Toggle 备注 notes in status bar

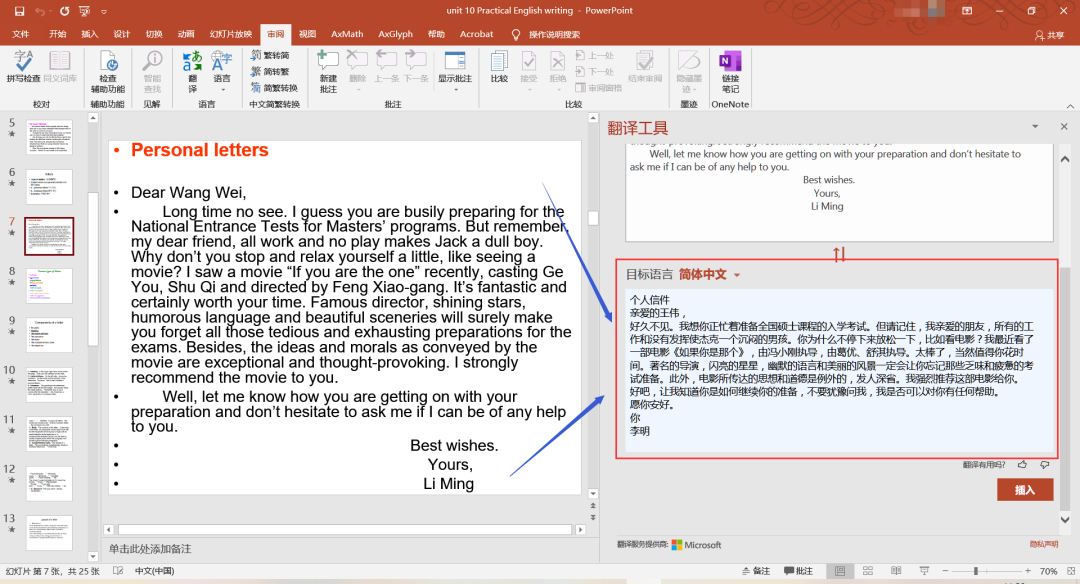coord(756,571)
